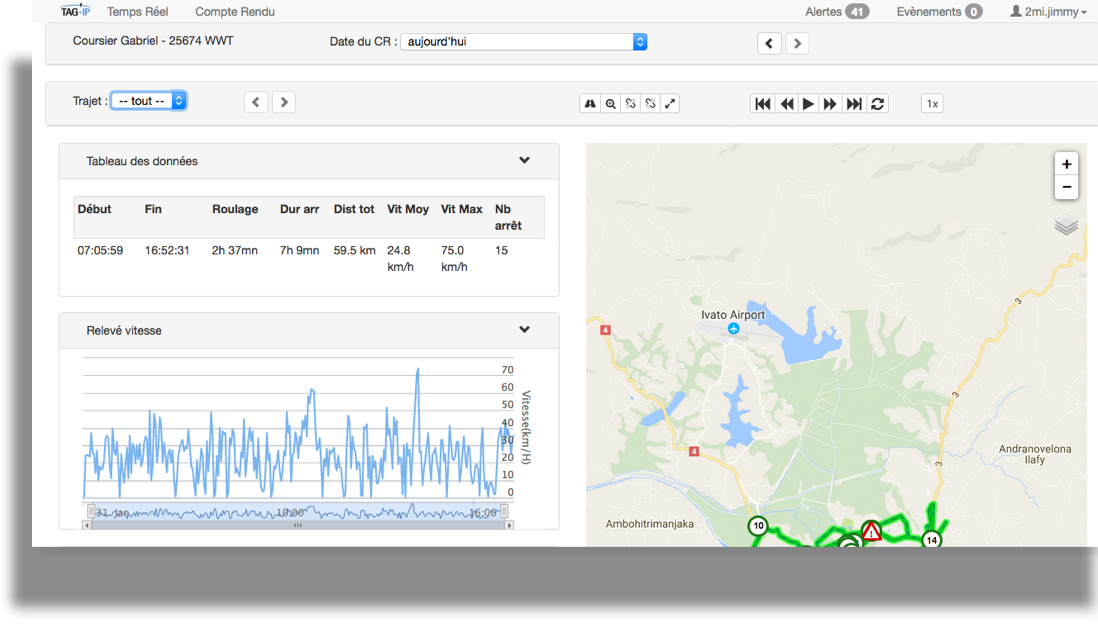1098x628 pixels.
Task: Click the refresh loop icon
Action: point(877,104)
